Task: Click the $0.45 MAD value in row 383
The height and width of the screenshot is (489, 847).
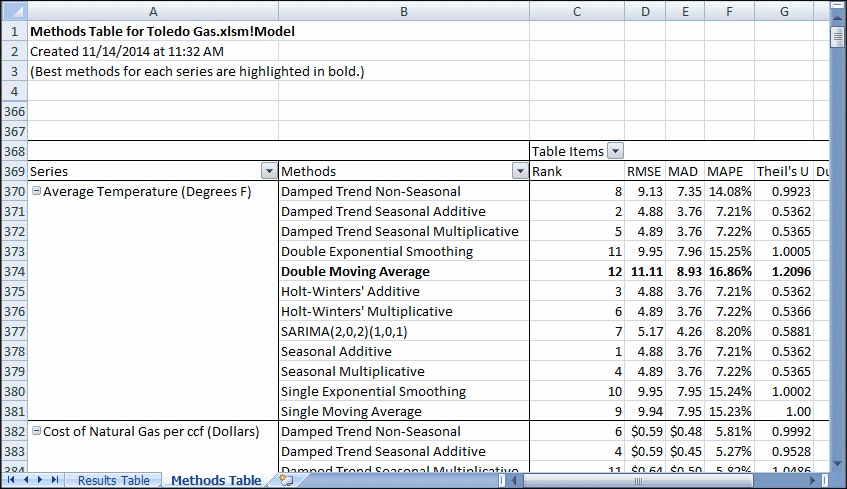Action: click(x=685, y=451)
